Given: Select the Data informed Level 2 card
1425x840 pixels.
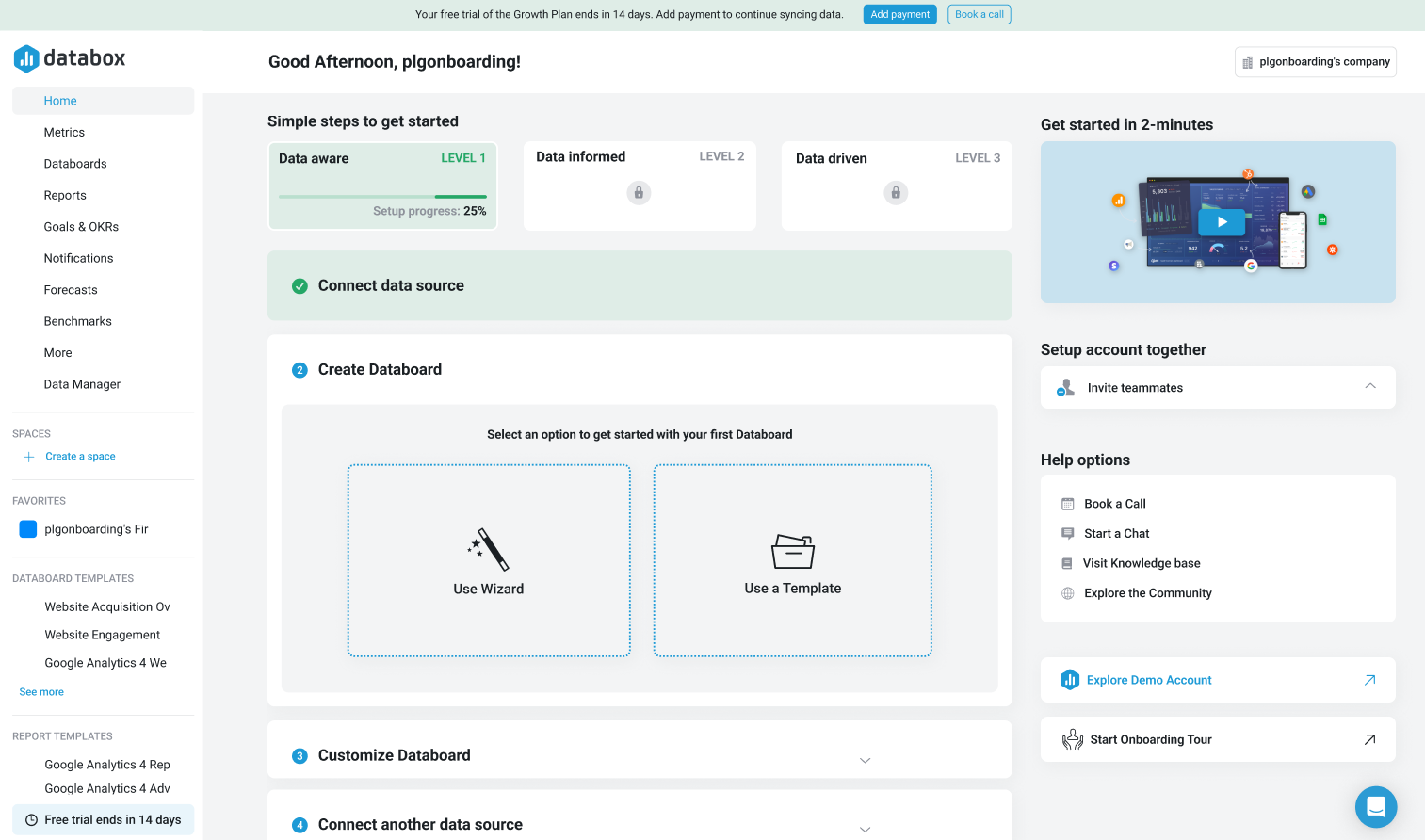Looking at the screenshot, I should point(640,186).
